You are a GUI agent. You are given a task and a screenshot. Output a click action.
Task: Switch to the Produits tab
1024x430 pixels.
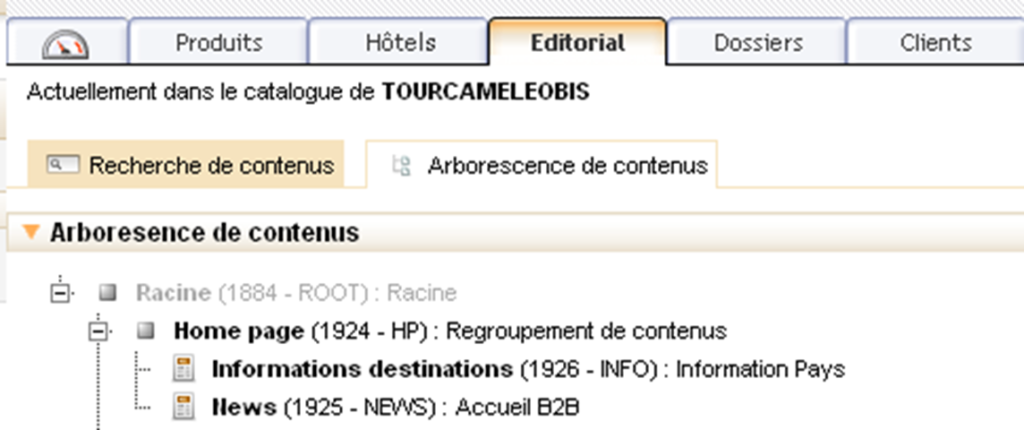click(218, 44)
